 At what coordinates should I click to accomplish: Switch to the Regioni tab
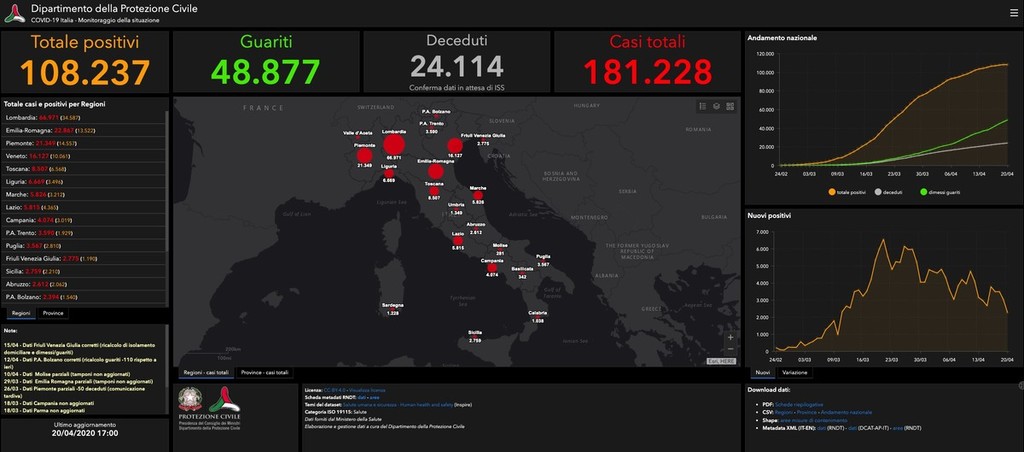tap(20, 314)
